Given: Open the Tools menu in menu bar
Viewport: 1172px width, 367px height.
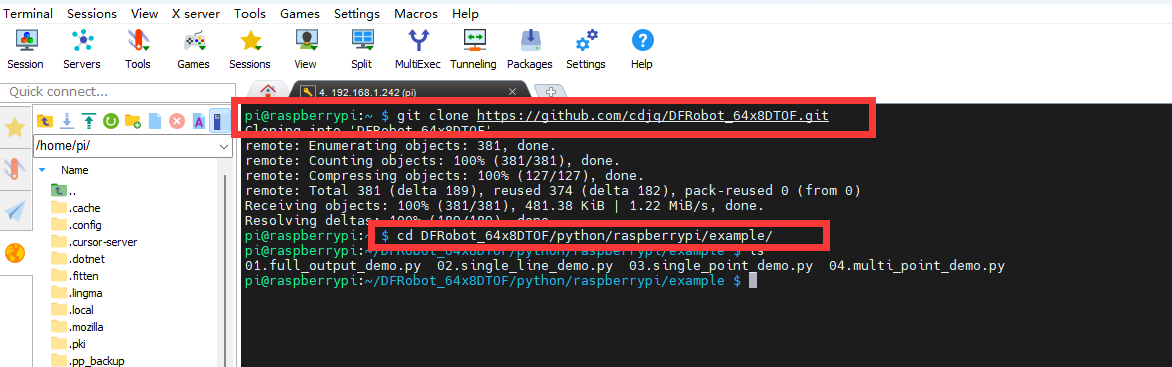Looking at the screenshot, I should click(x=250, y=13).
